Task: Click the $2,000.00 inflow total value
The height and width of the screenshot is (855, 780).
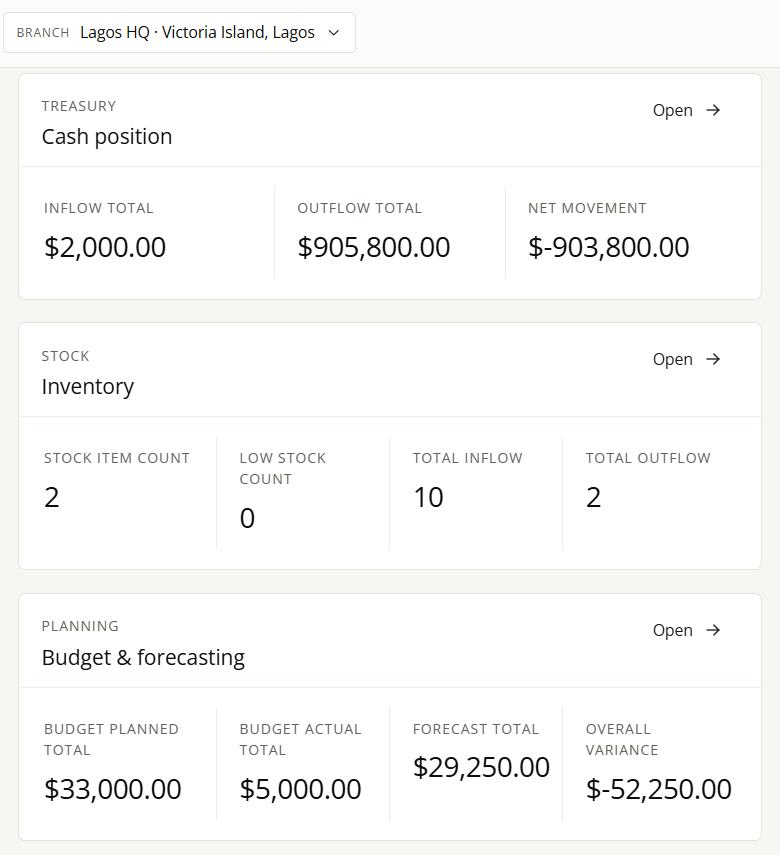Action: point(105,247)
